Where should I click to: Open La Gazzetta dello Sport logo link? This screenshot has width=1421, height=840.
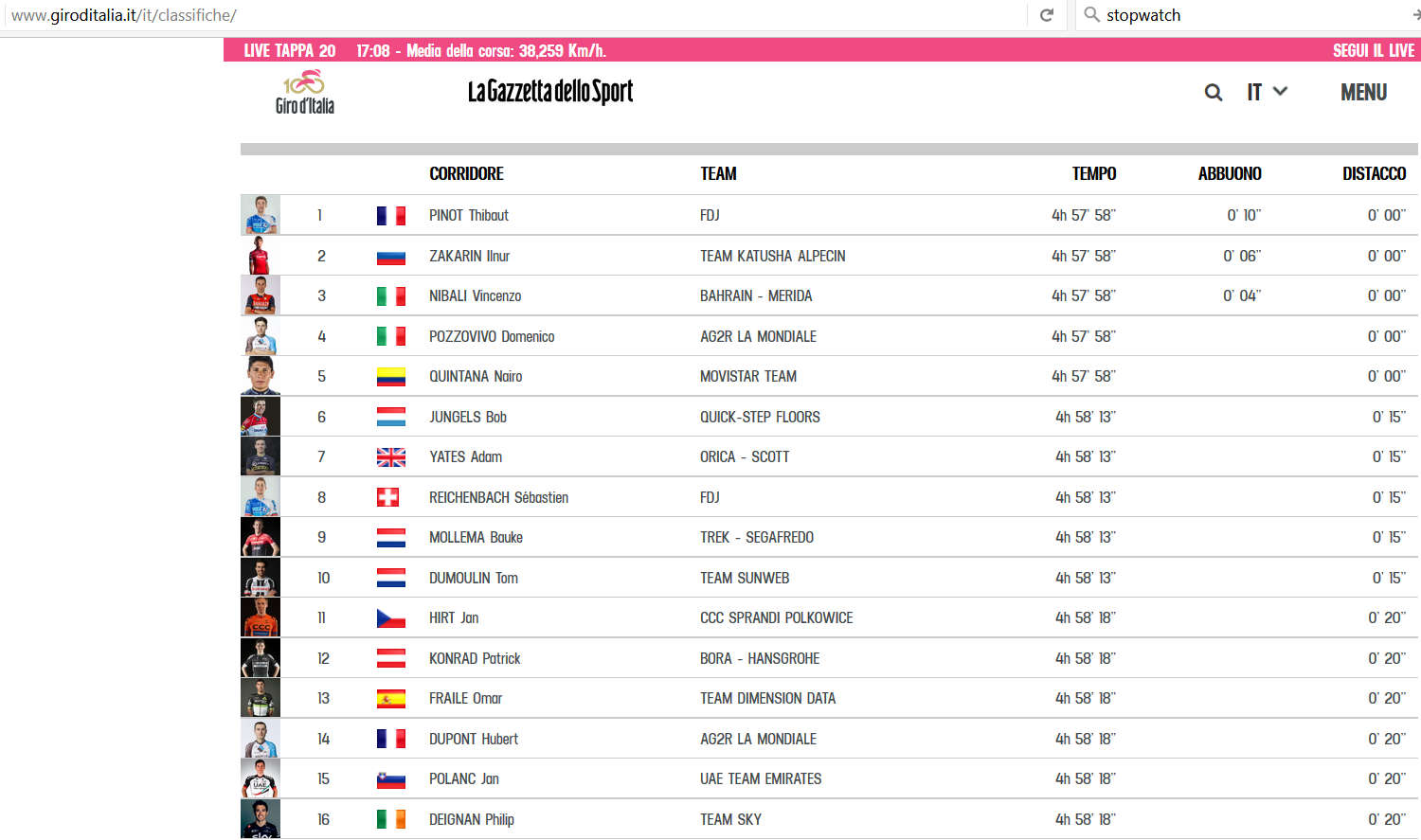[x=550, y=91]
